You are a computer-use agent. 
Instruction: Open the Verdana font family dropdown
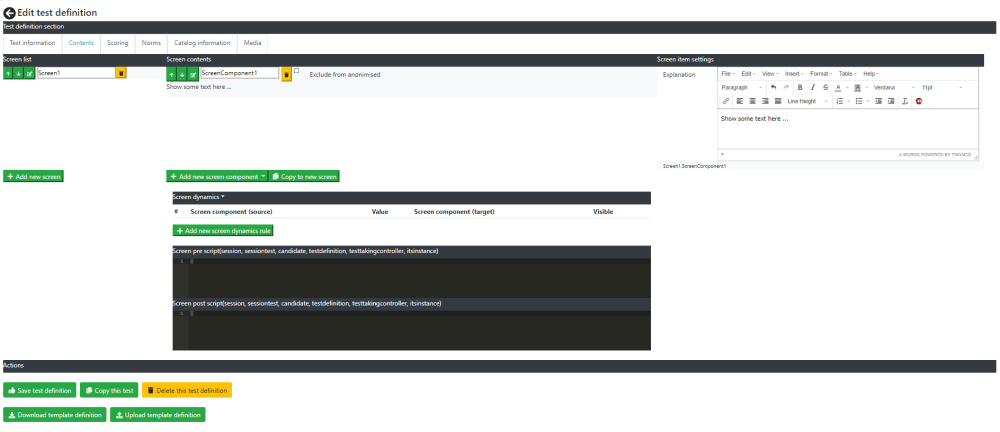pyautogui.click(x=894, y=87)
